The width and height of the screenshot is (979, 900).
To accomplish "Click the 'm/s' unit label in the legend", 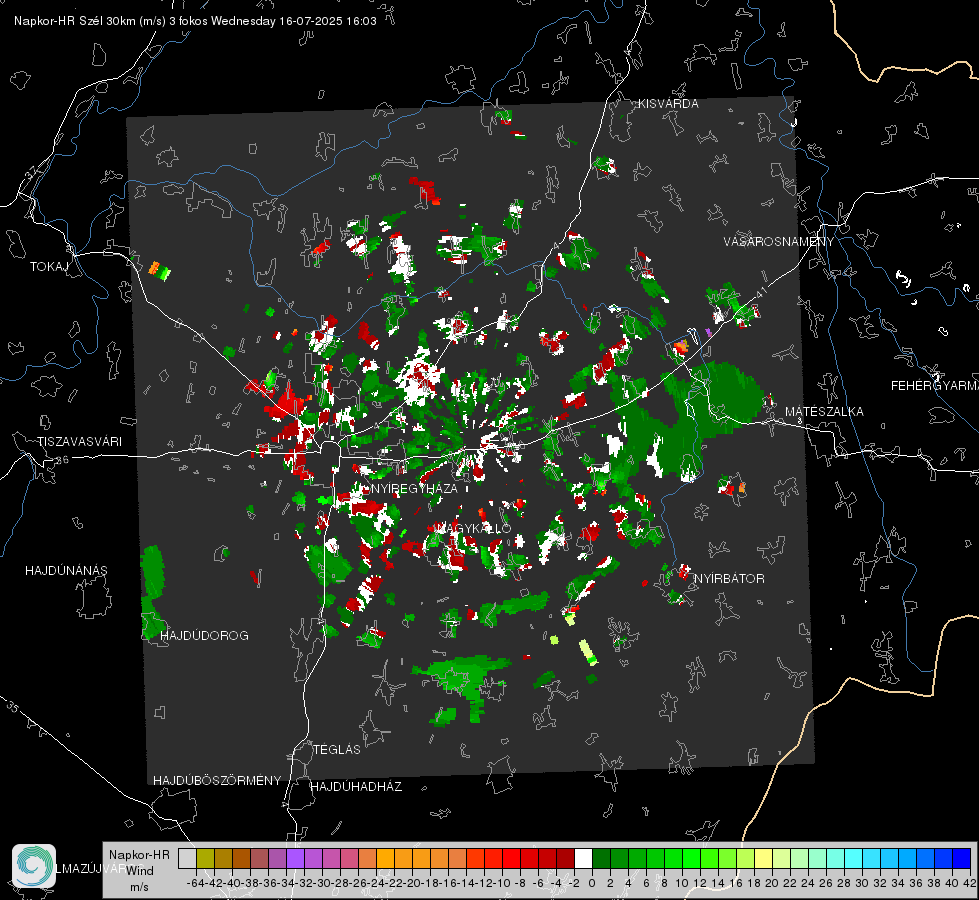I will coord(139,887).
